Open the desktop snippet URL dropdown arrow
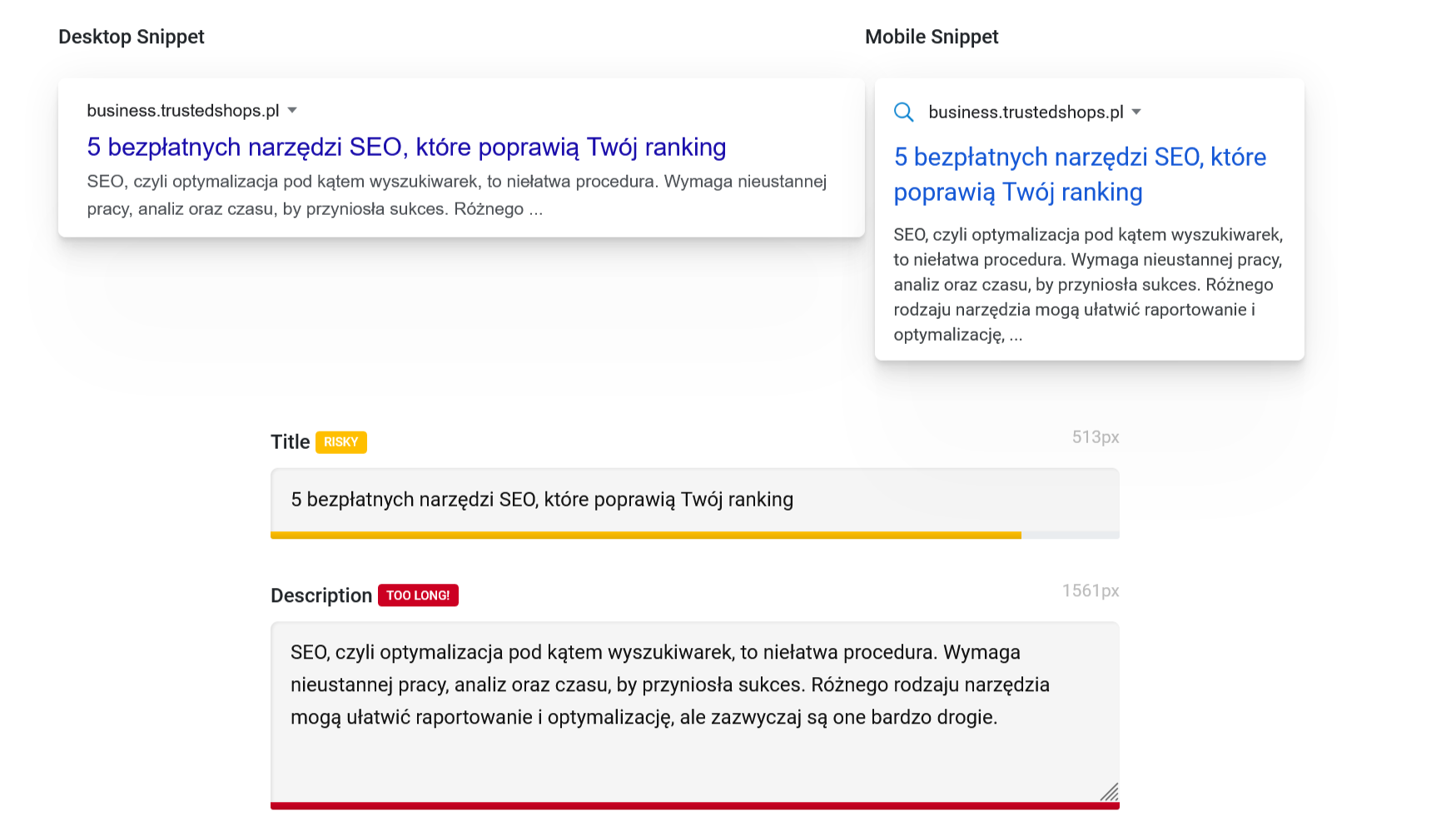 [x=292, y=110]
